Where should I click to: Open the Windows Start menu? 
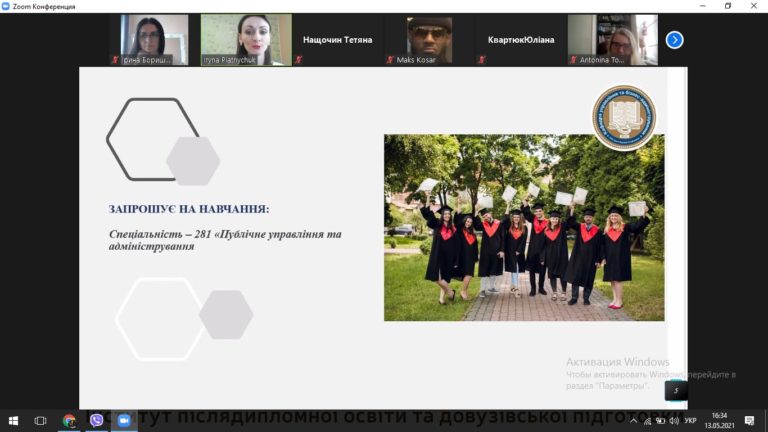[x=13, y=420]
